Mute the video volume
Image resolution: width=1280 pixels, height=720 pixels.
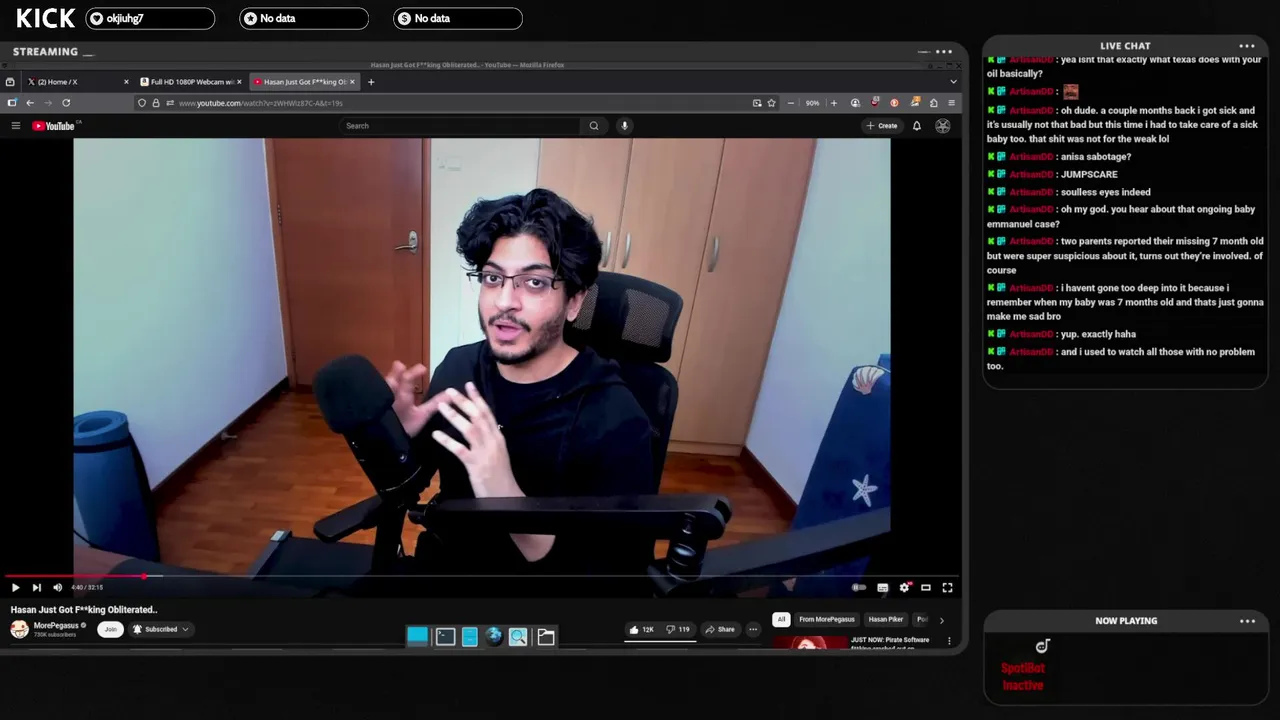click(57, 588)
